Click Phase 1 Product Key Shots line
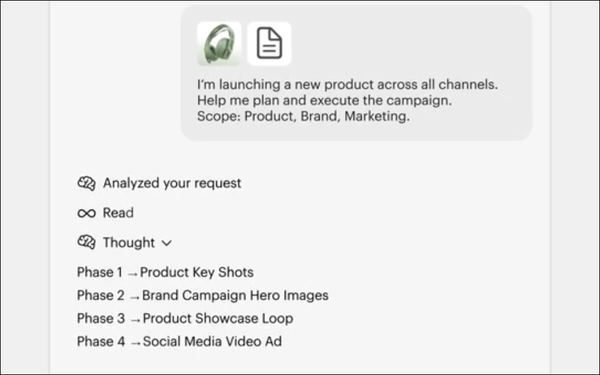The height and width of the screenshot is (375, 600). (165, 272)
